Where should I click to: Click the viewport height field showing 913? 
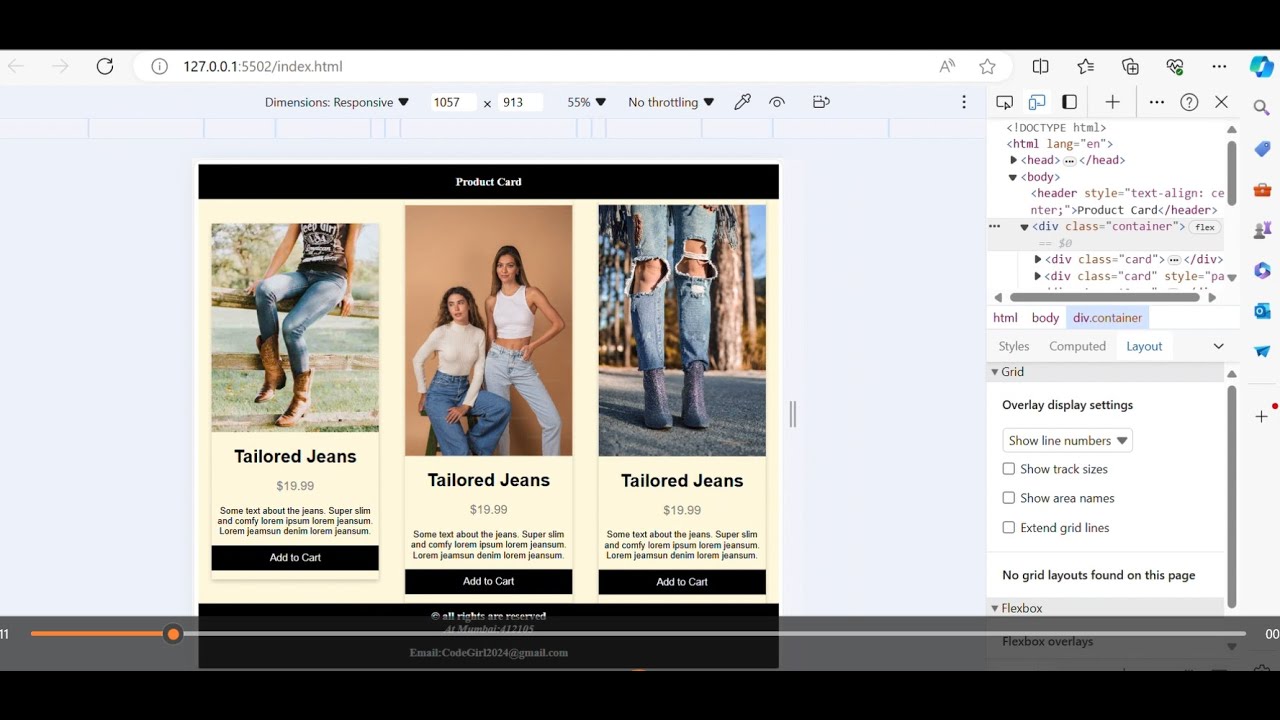[521, 102]
